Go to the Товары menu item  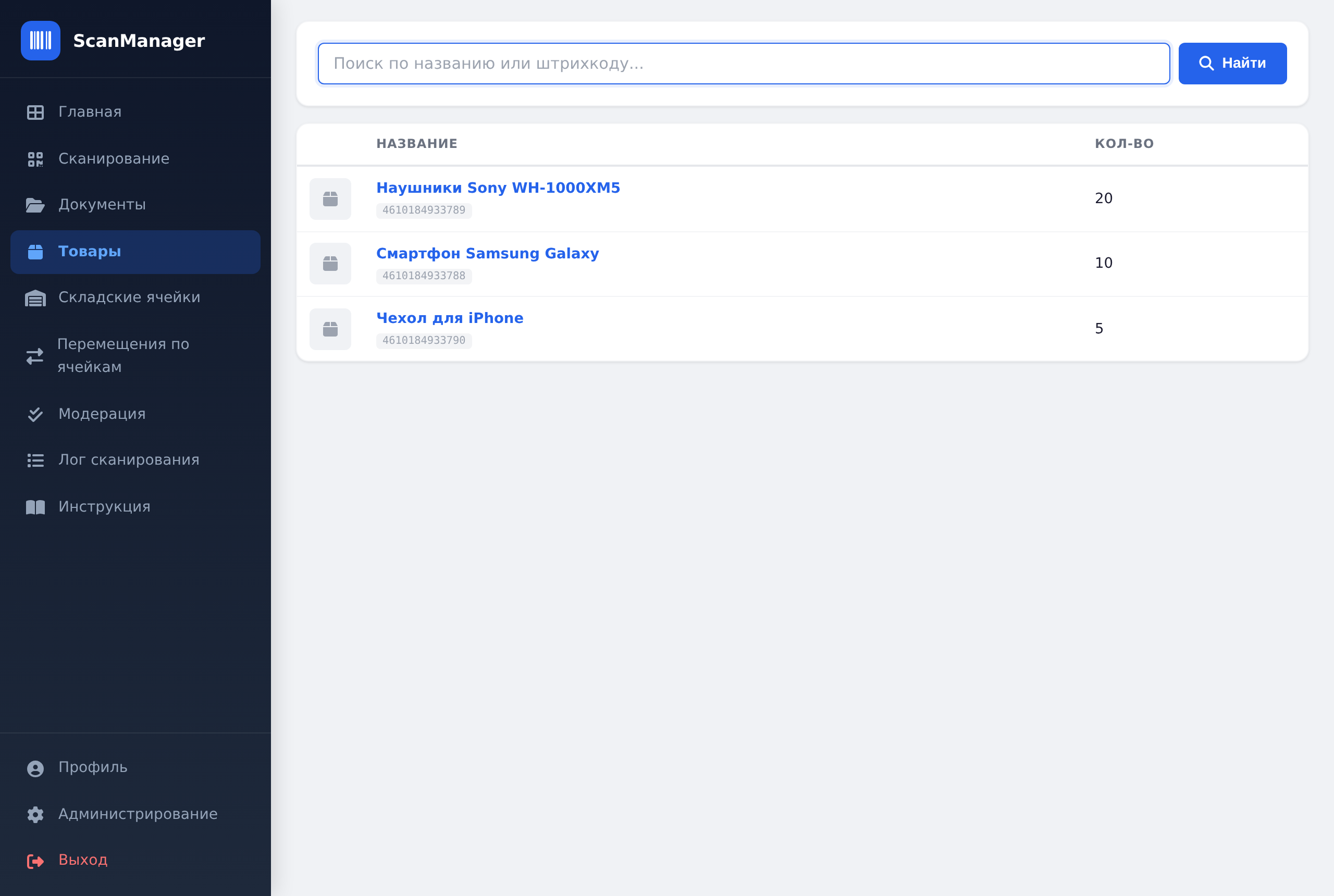tap(135, 252)
